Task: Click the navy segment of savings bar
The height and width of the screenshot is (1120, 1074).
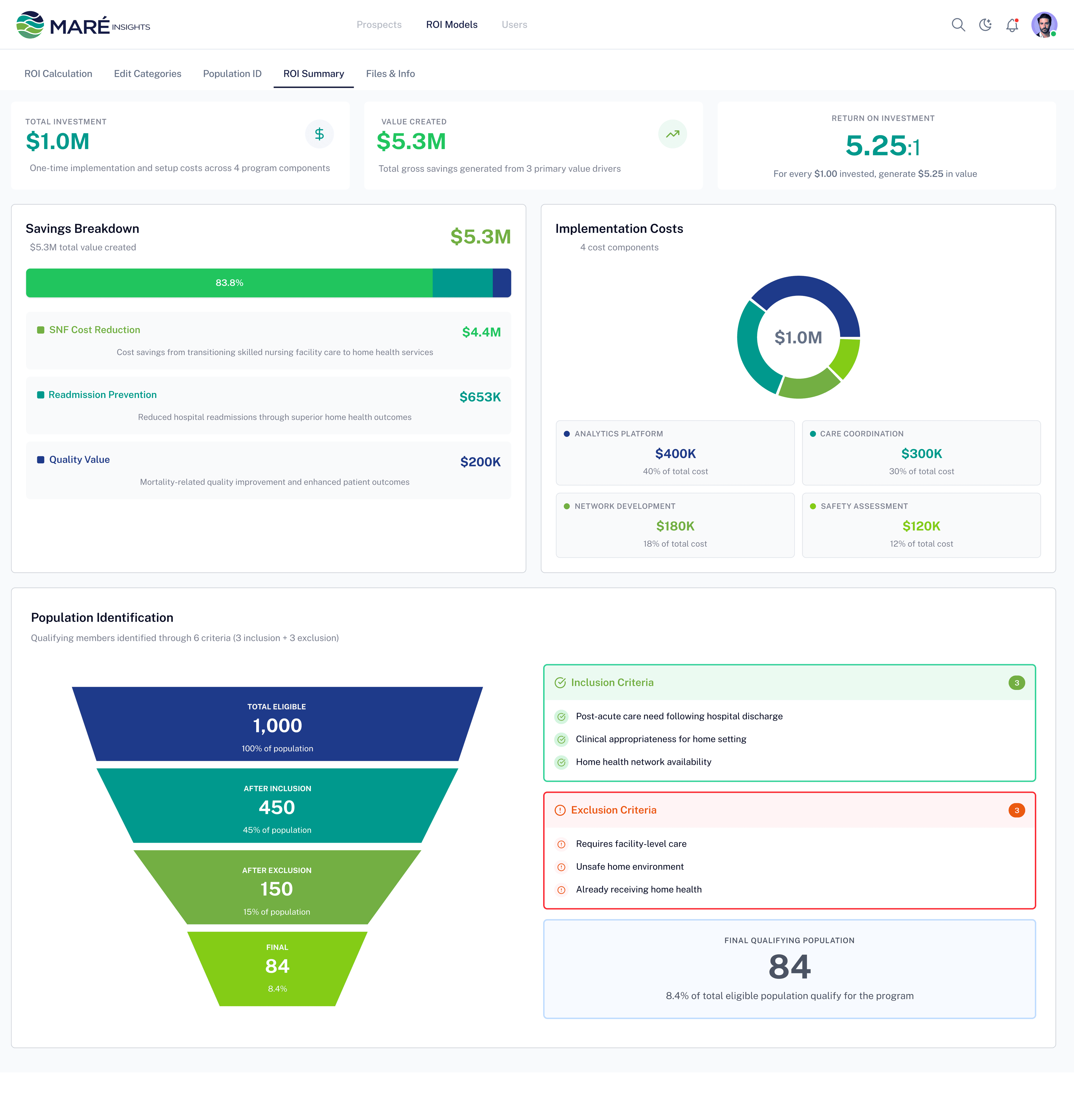Action: click(502, 283)
